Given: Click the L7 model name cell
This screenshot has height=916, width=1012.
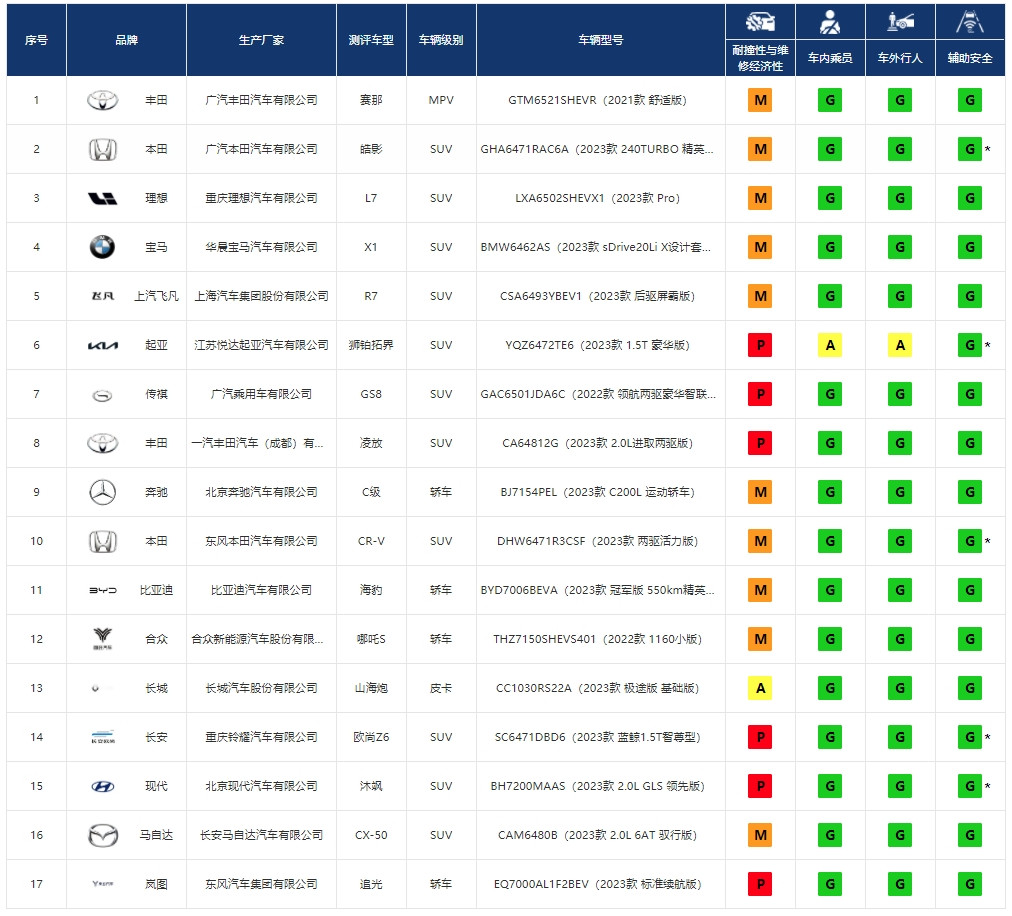Looking at the screenshot, I should click(371, 198).
